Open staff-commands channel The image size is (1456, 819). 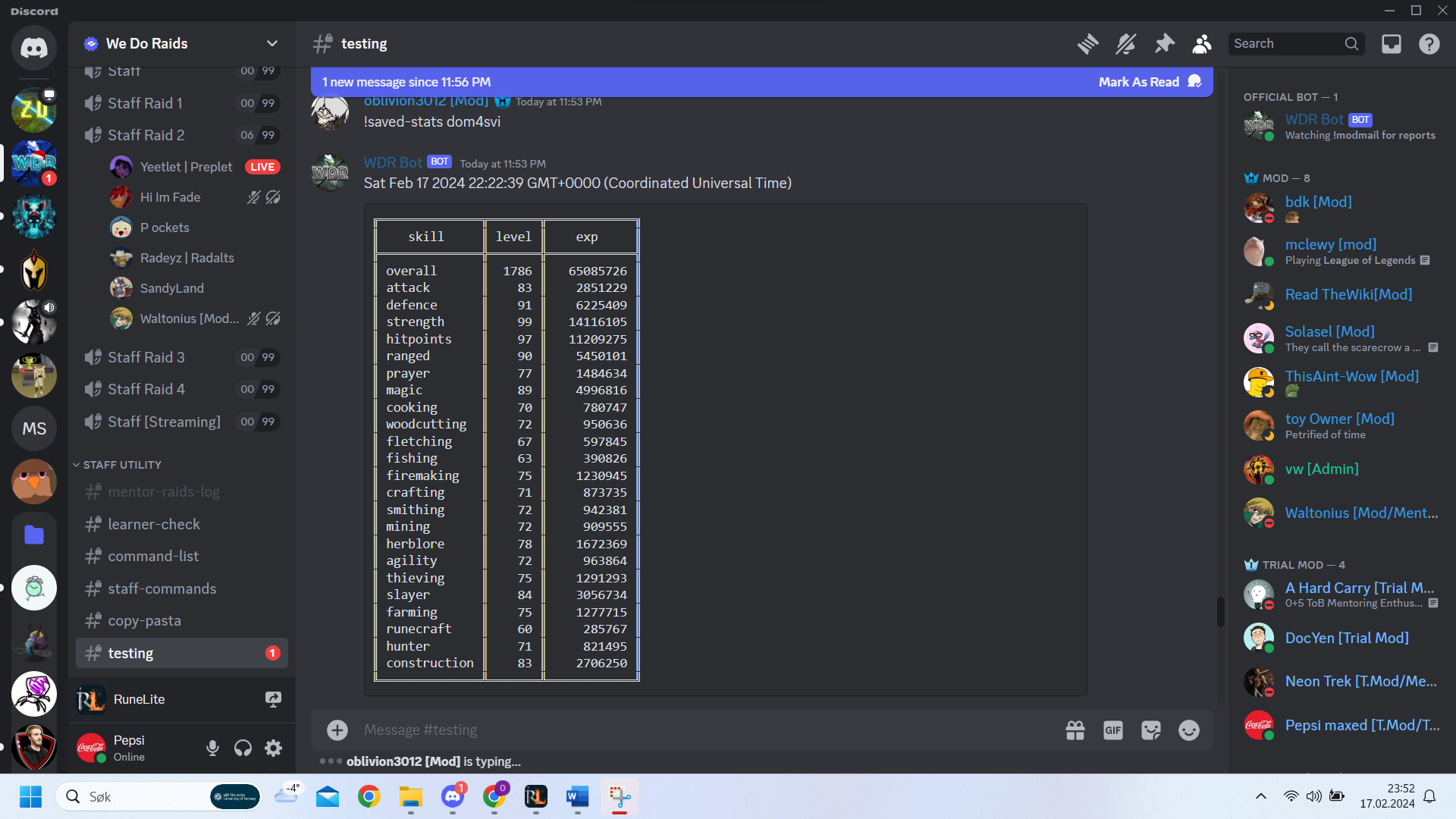pos(182,588)
